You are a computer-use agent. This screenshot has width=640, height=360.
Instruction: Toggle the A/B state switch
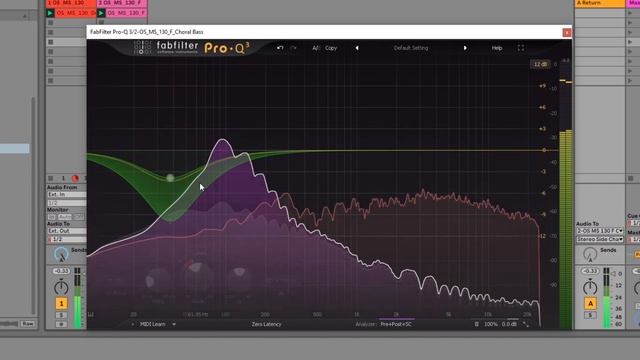pyautogui.click(x=316, y=48)
